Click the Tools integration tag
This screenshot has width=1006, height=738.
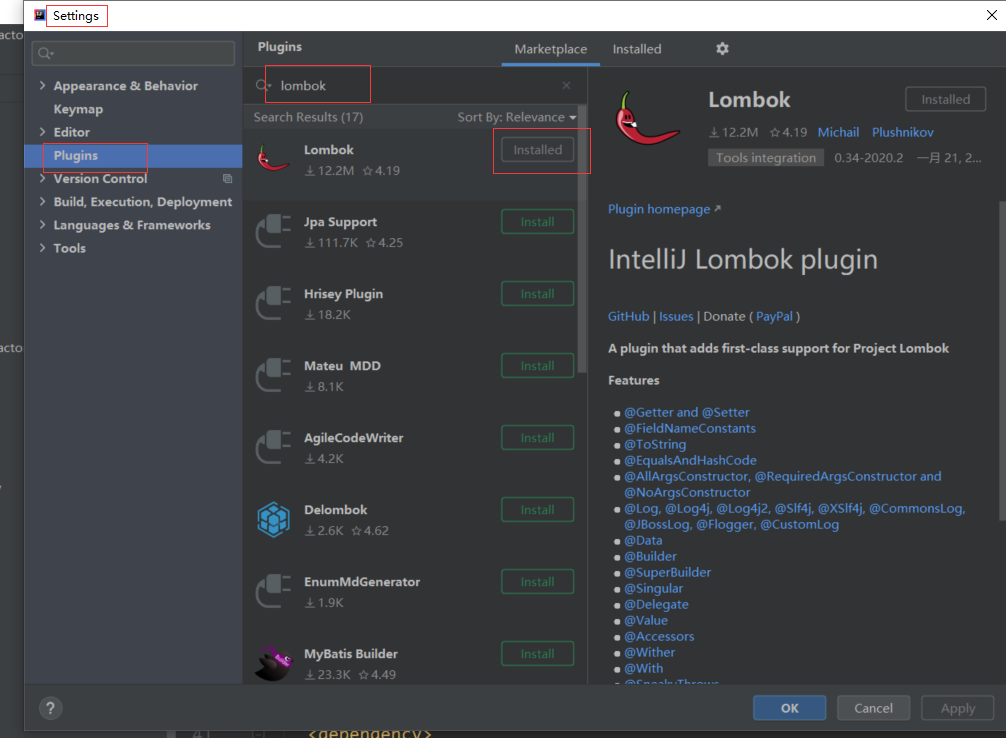765,158
